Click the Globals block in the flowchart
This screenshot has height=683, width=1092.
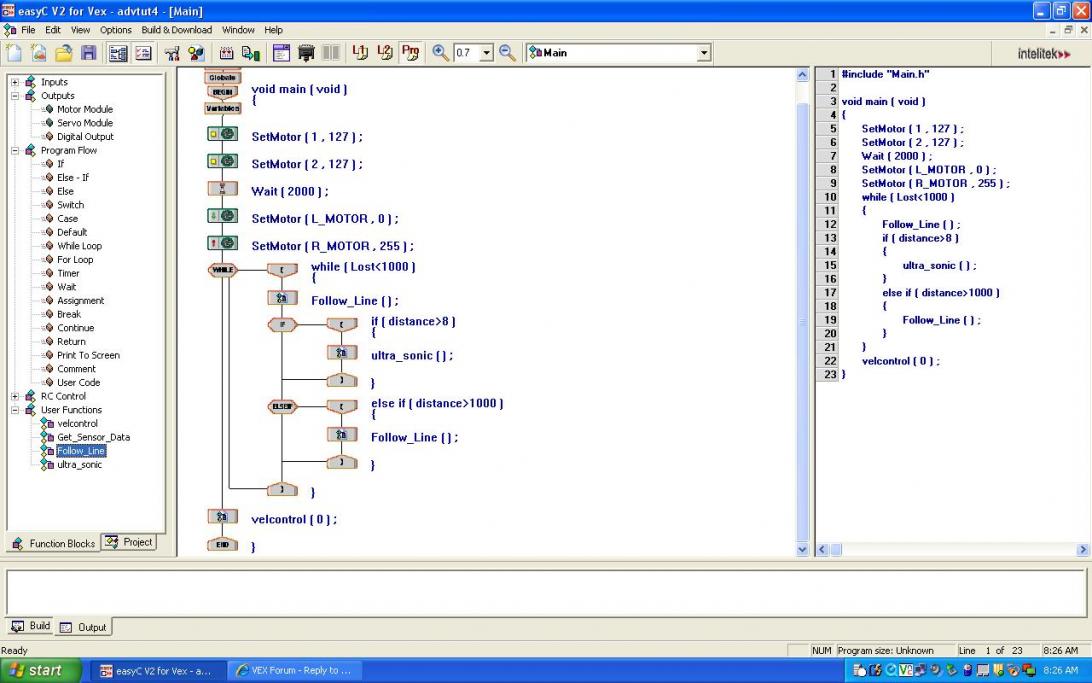pos(222,77)
